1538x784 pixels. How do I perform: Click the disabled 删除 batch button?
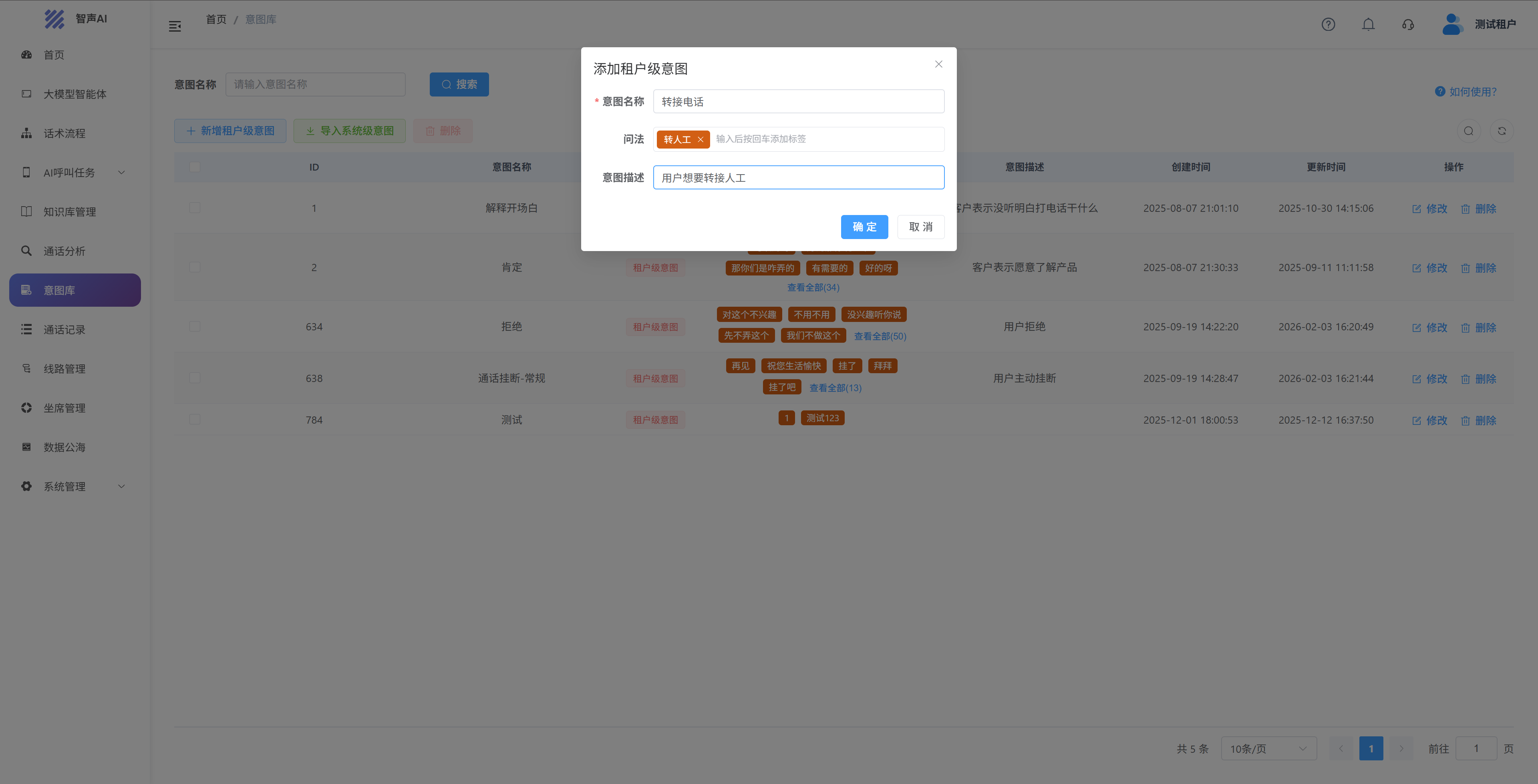443,131
